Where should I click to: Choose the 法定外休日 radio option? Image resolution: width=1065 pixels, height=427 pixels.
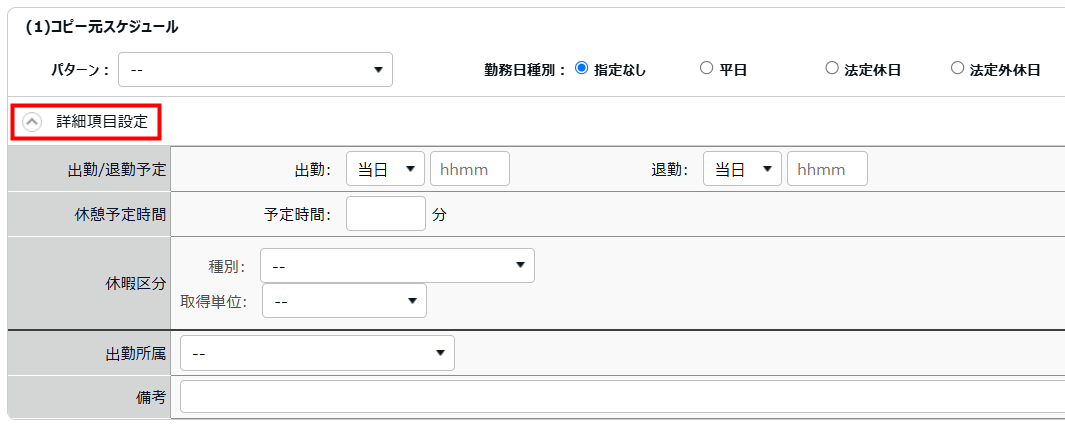pos(957,69)
